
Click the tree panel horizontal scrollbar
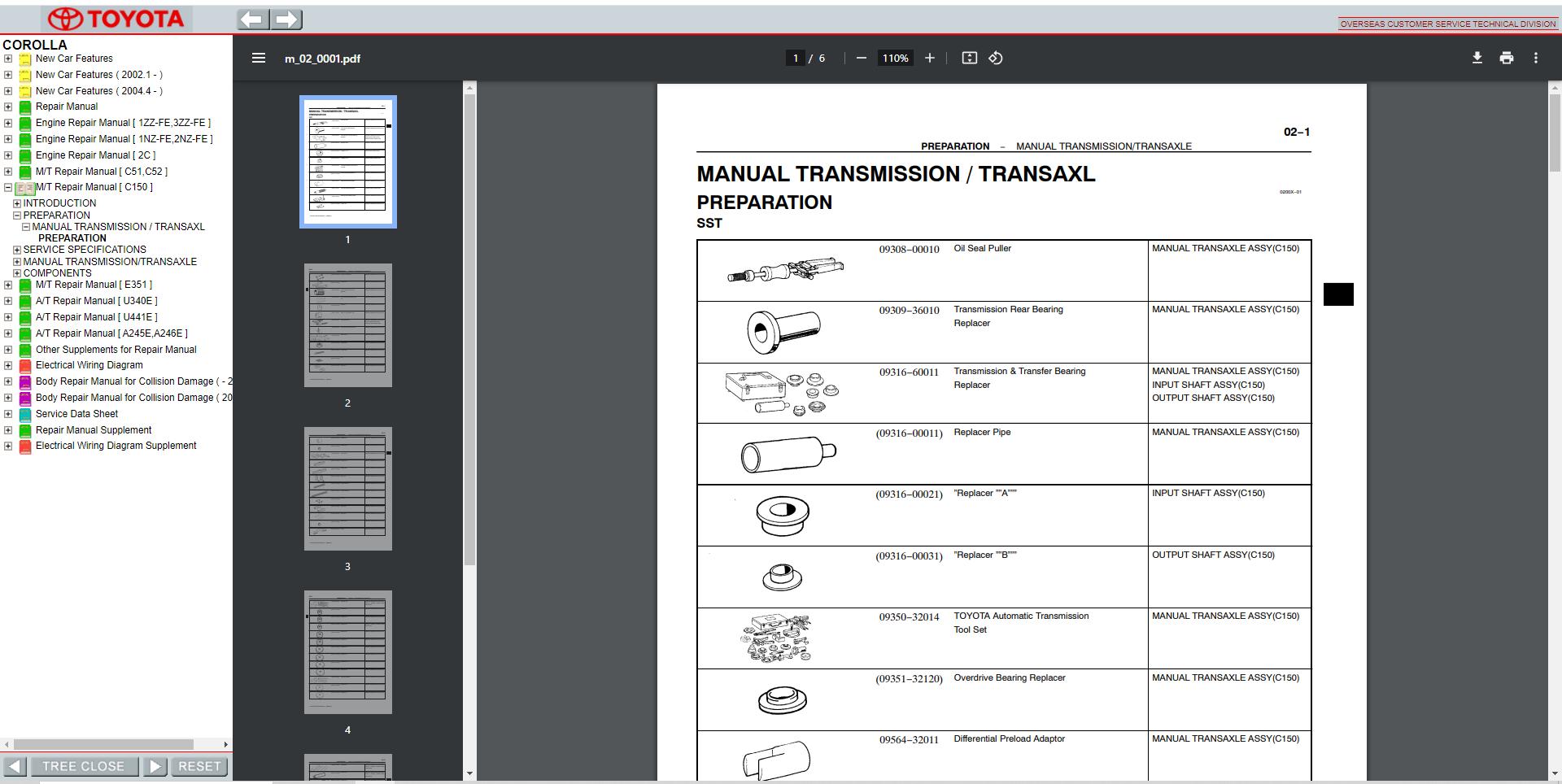pos(104,744)
